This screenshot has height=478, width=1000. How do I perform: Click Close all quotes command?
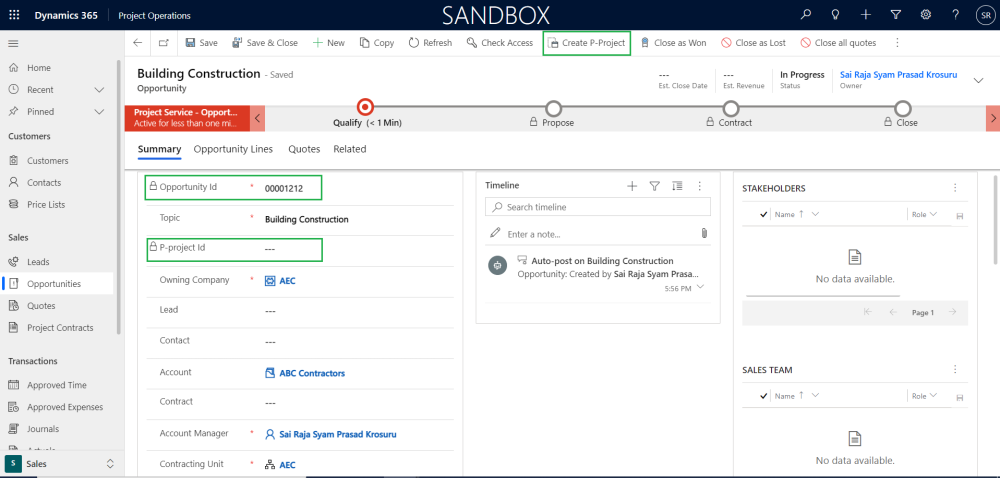(x=839, y=43)
